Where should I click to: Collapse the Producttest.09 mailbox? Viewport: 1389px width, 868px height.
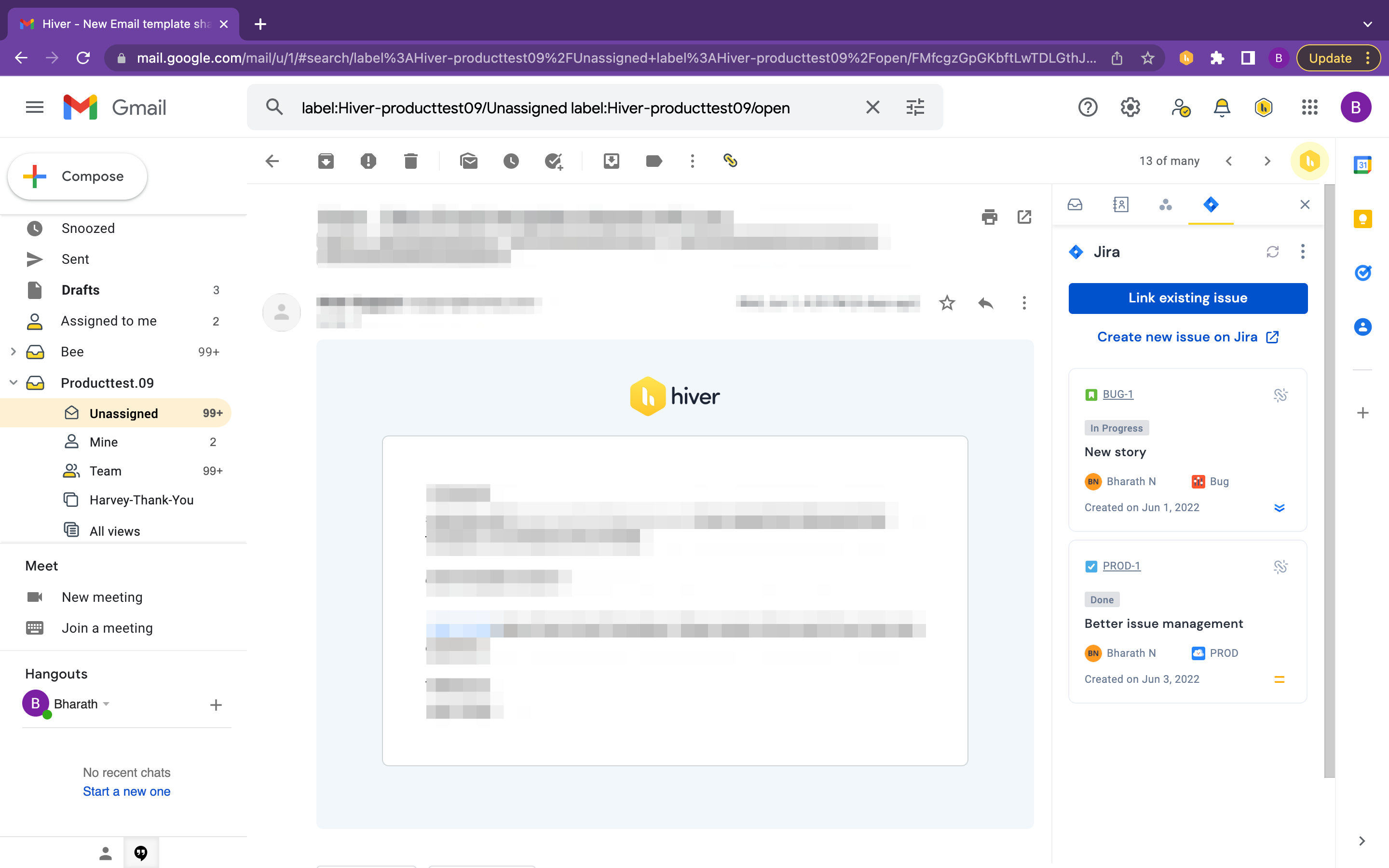pos(13,382)
